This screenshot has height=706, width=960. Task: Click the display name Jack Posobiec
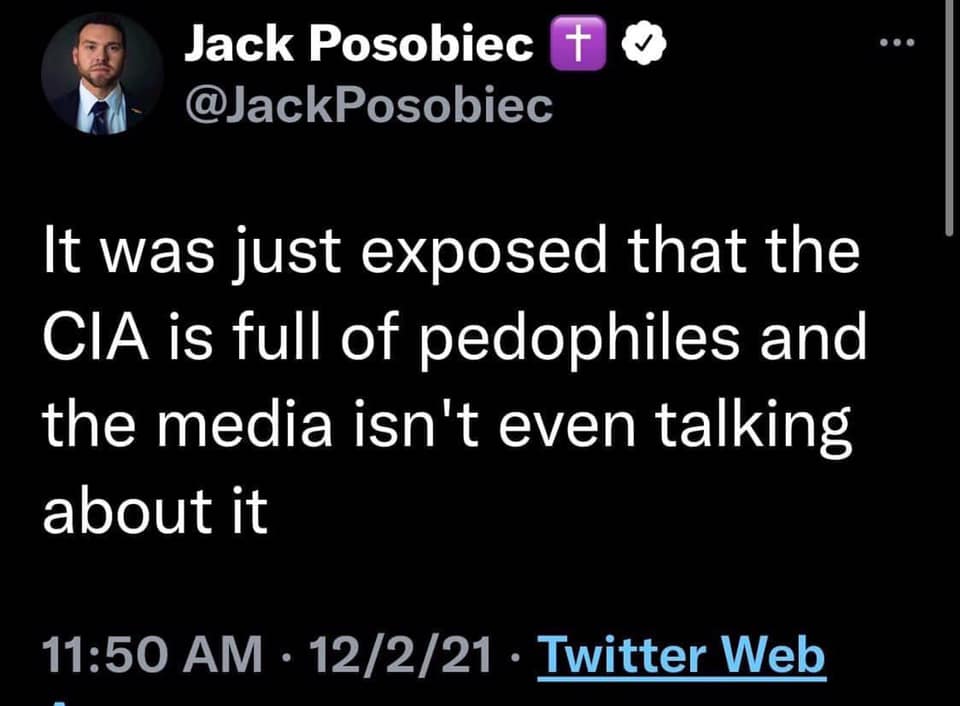[357, 46]
